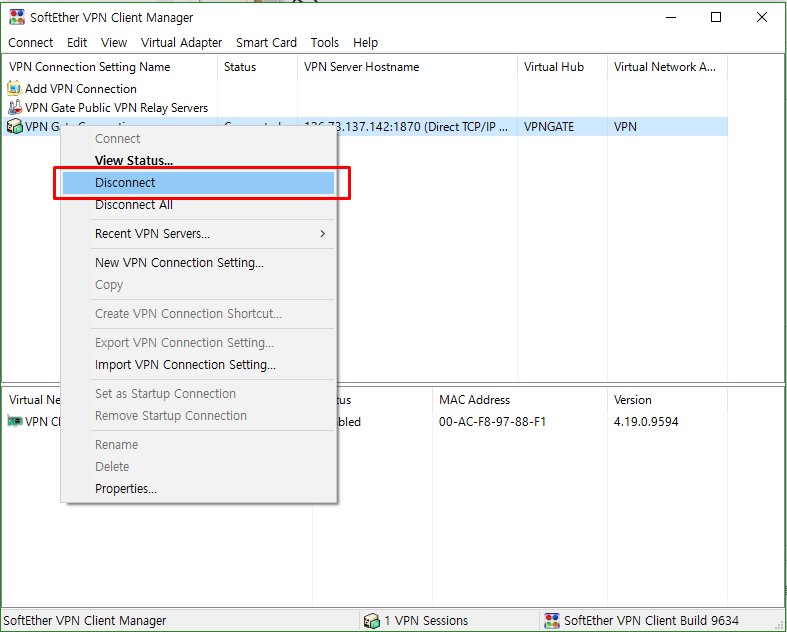Sort by Version column header
The width and height of the screenshot is (787, 632).
(x=667, y=400)
